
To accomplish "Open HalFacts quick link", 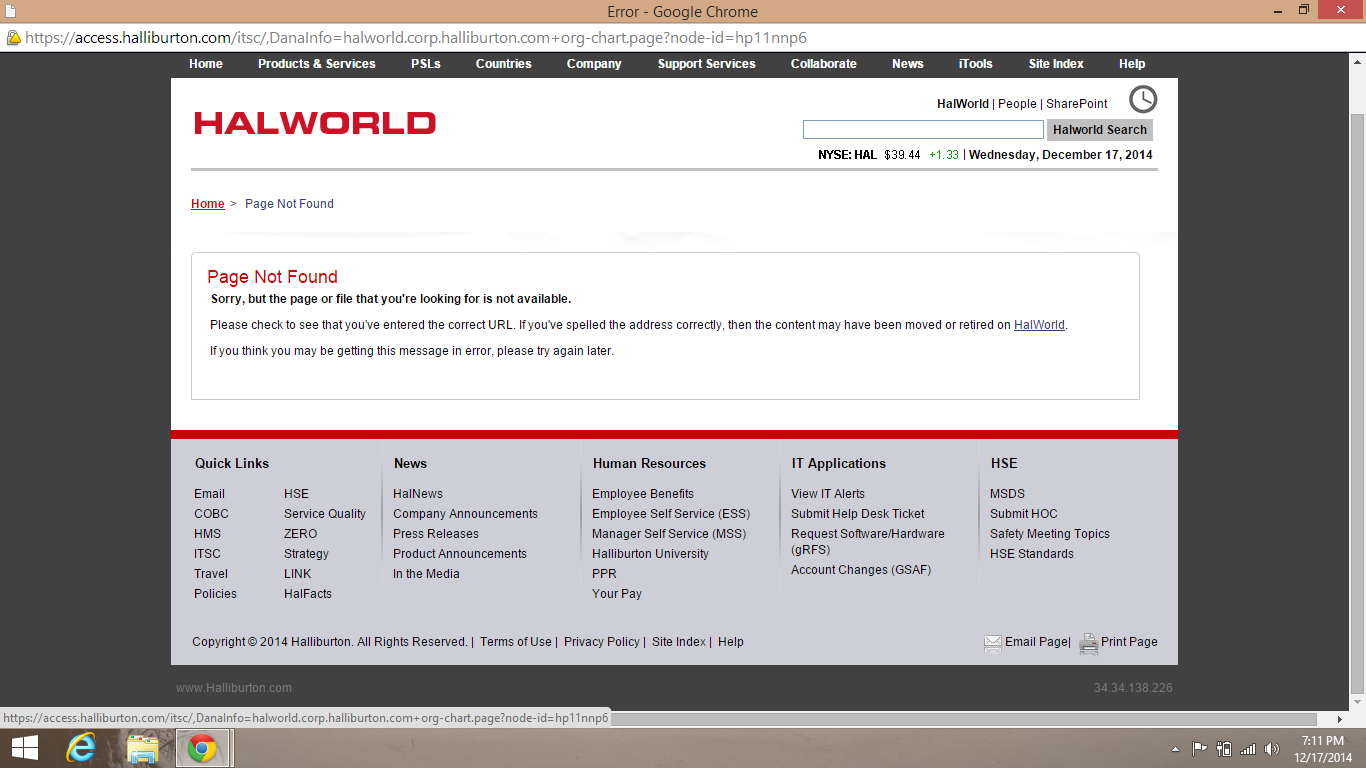I will [x=308, y=594].
